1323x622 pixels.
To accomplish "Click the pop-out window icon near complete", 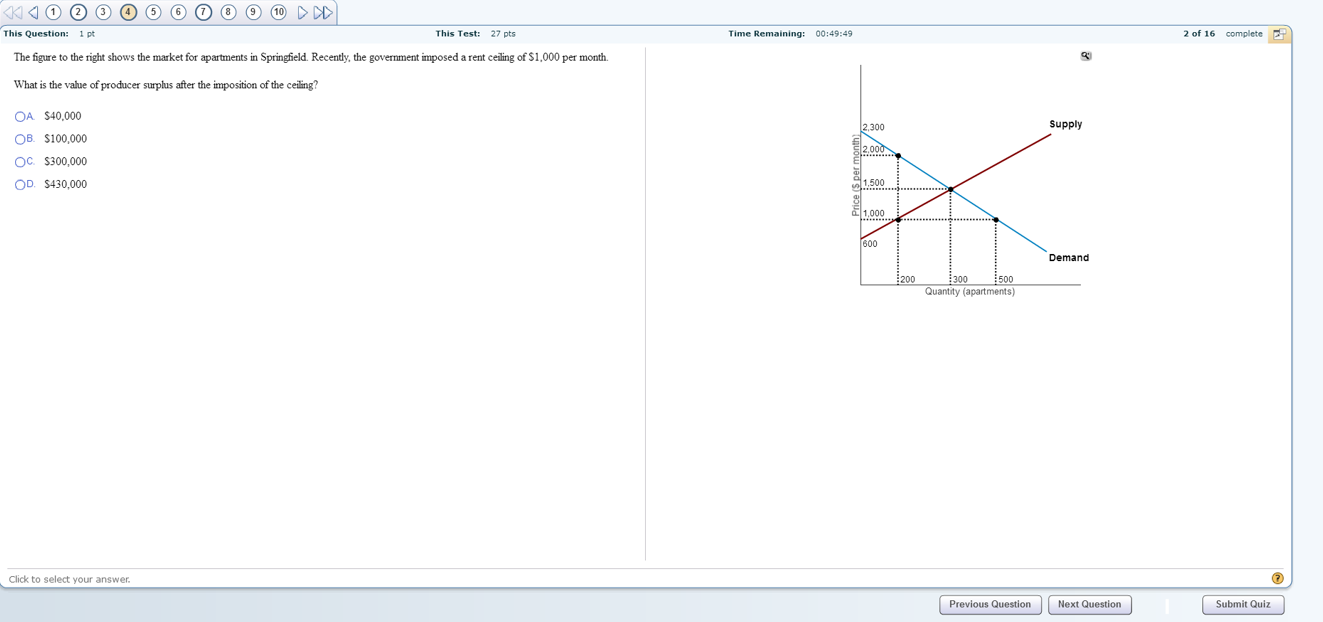I will tap(1280, 33).
